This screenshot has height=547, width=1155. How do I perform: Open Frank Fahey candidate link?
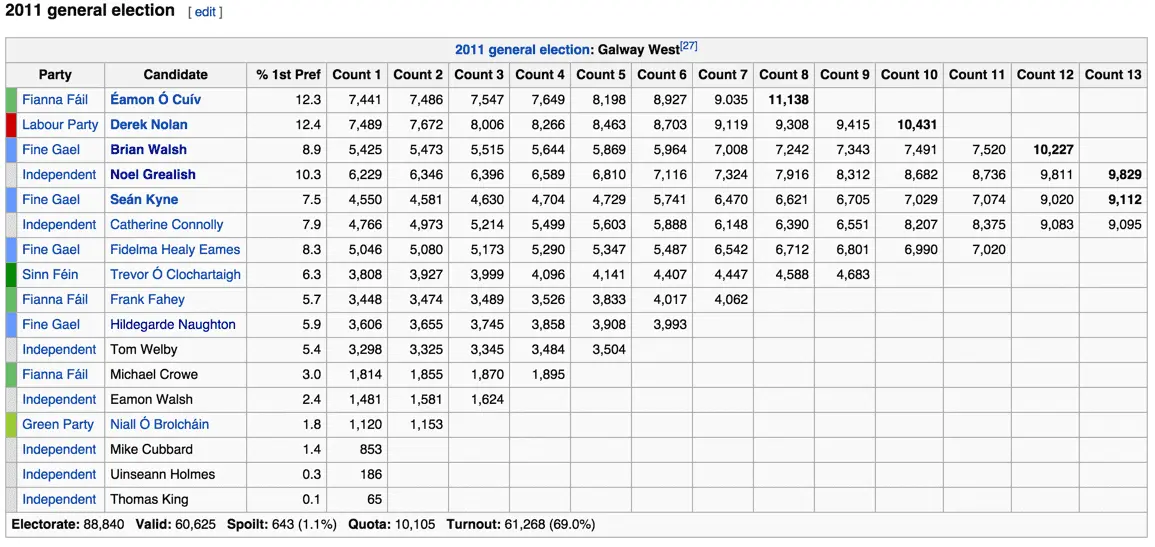point(147,300)
